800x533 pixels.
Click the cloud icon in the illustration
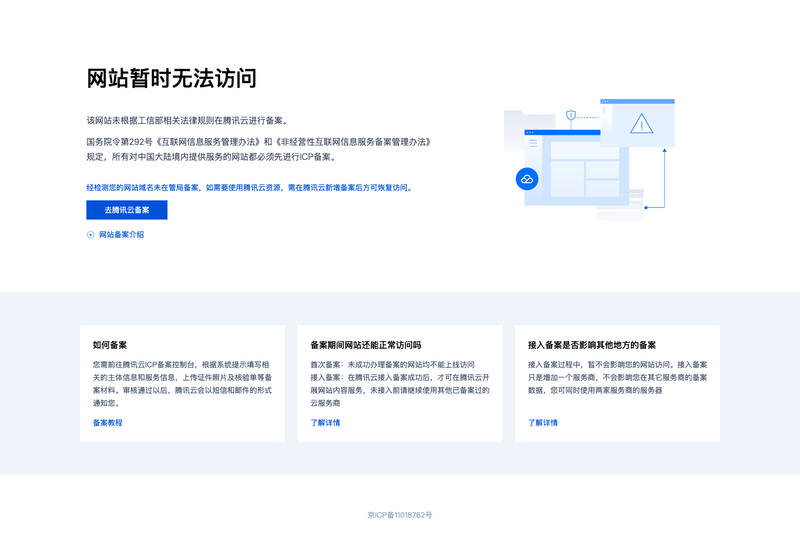(527, 179)
